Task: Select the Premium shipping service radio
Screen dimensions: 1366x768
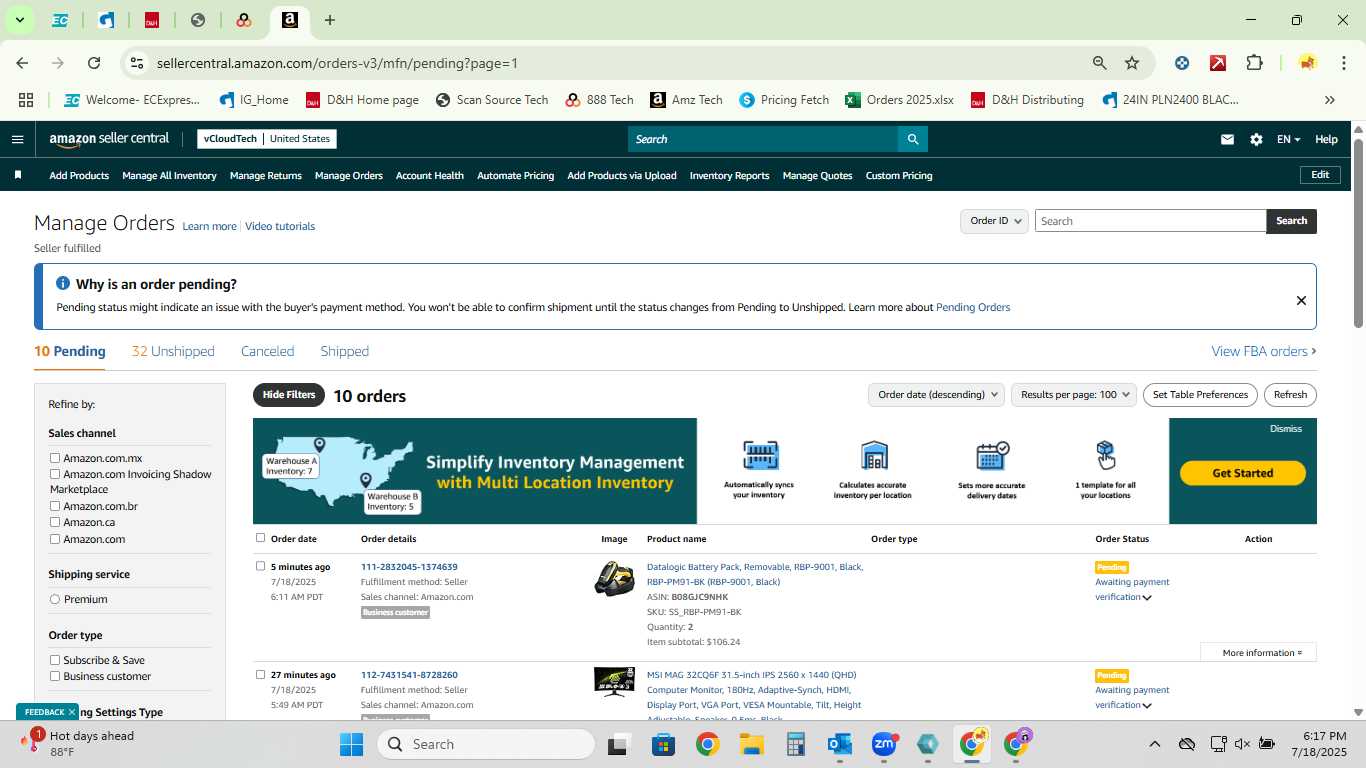Action: click(x=55, y=599)
